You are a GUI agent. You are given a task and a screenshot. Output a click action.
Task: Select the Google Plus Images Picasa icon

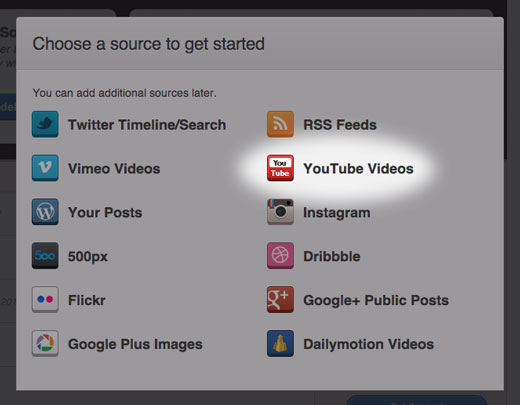[45, 343]
